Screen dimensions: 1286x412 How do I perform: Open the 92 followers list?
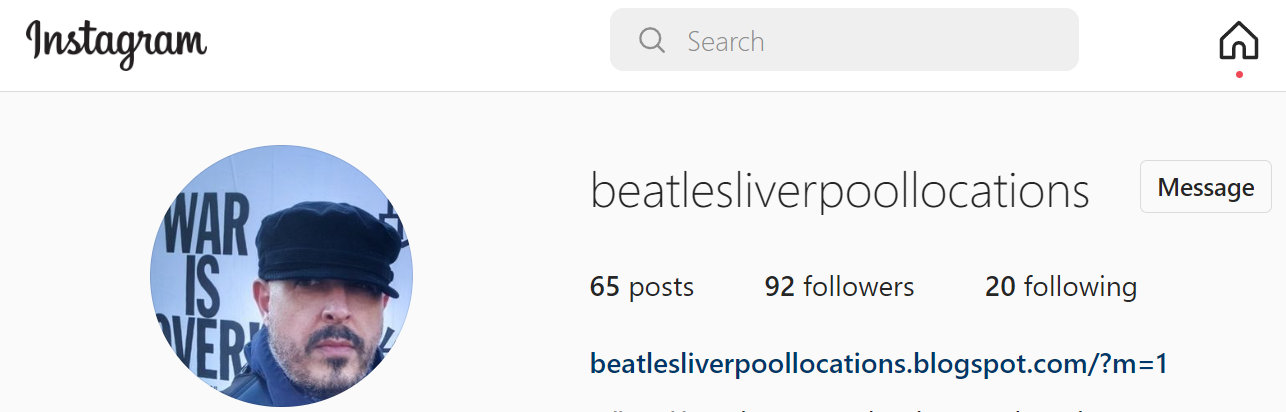[839, 287]
